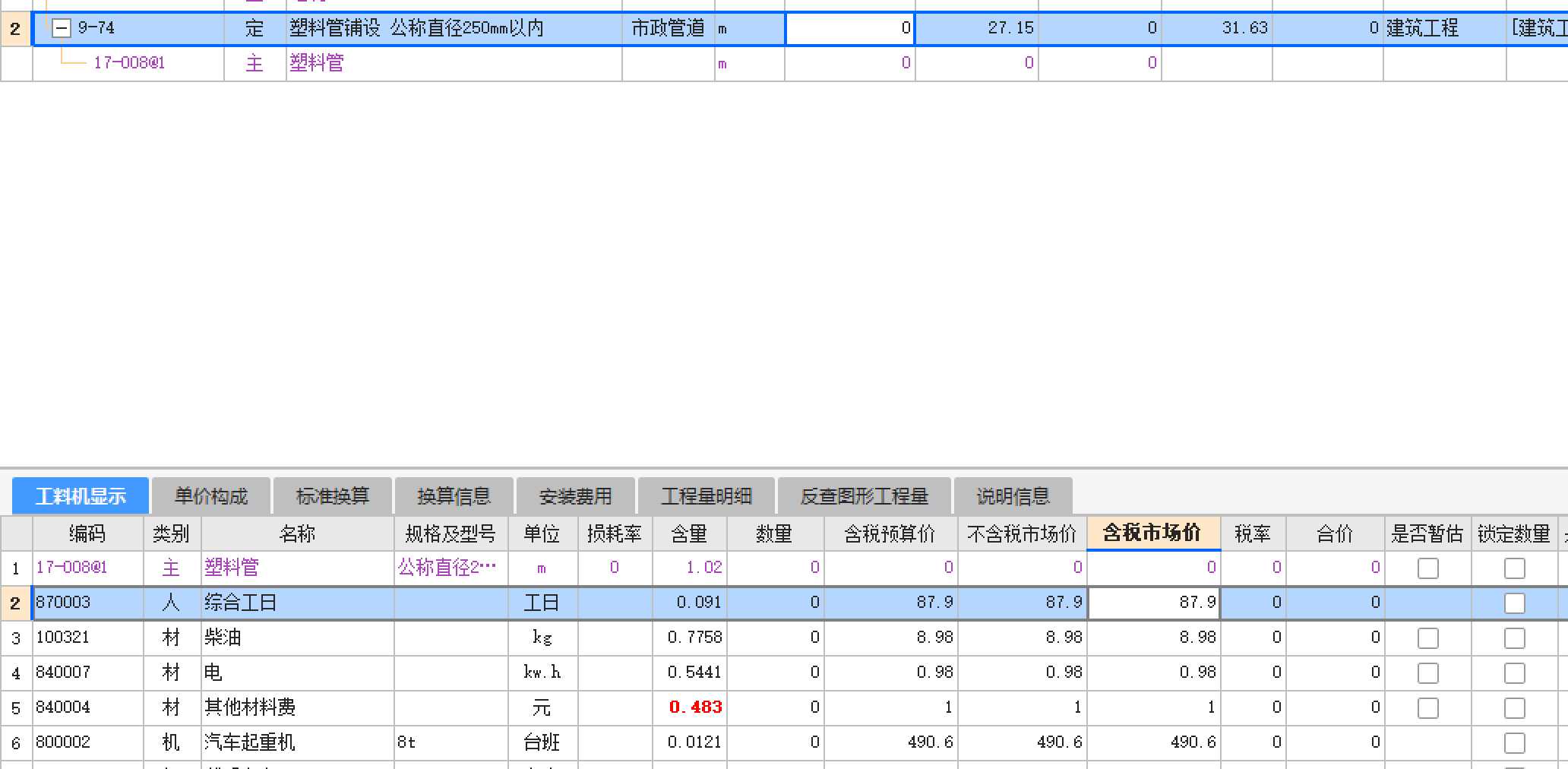The height and width of the screenshot is (769, 1568).
Task: Click the 规格及型号 column header
Action: tap(451, 533)
